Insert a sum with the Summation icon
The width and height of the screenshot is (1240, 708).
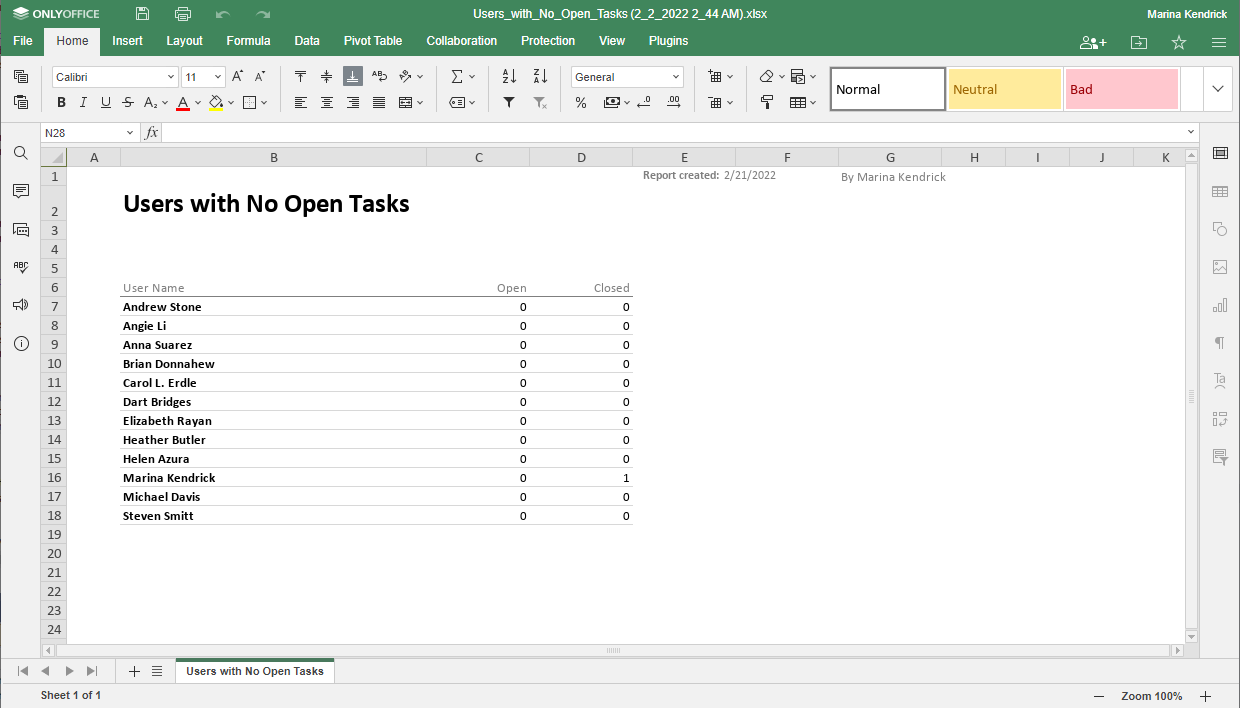click(458, 75)
